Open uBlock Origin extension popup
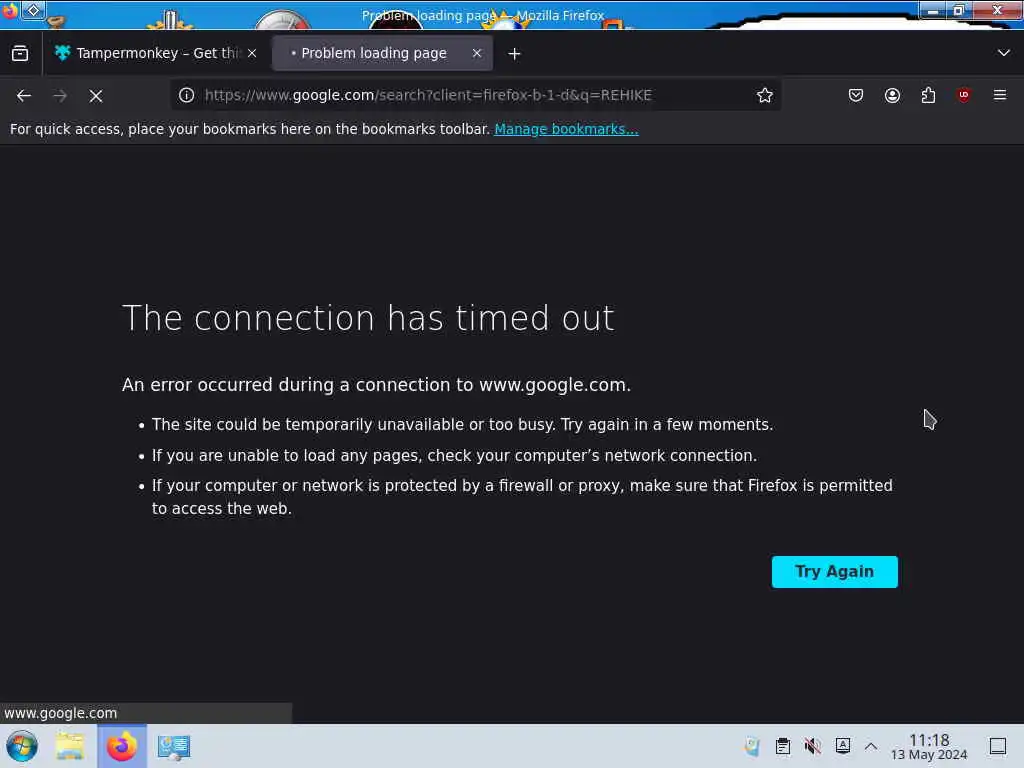This screenshot has width=1024, height=768. pyautogui.click(x=964, y=95)
